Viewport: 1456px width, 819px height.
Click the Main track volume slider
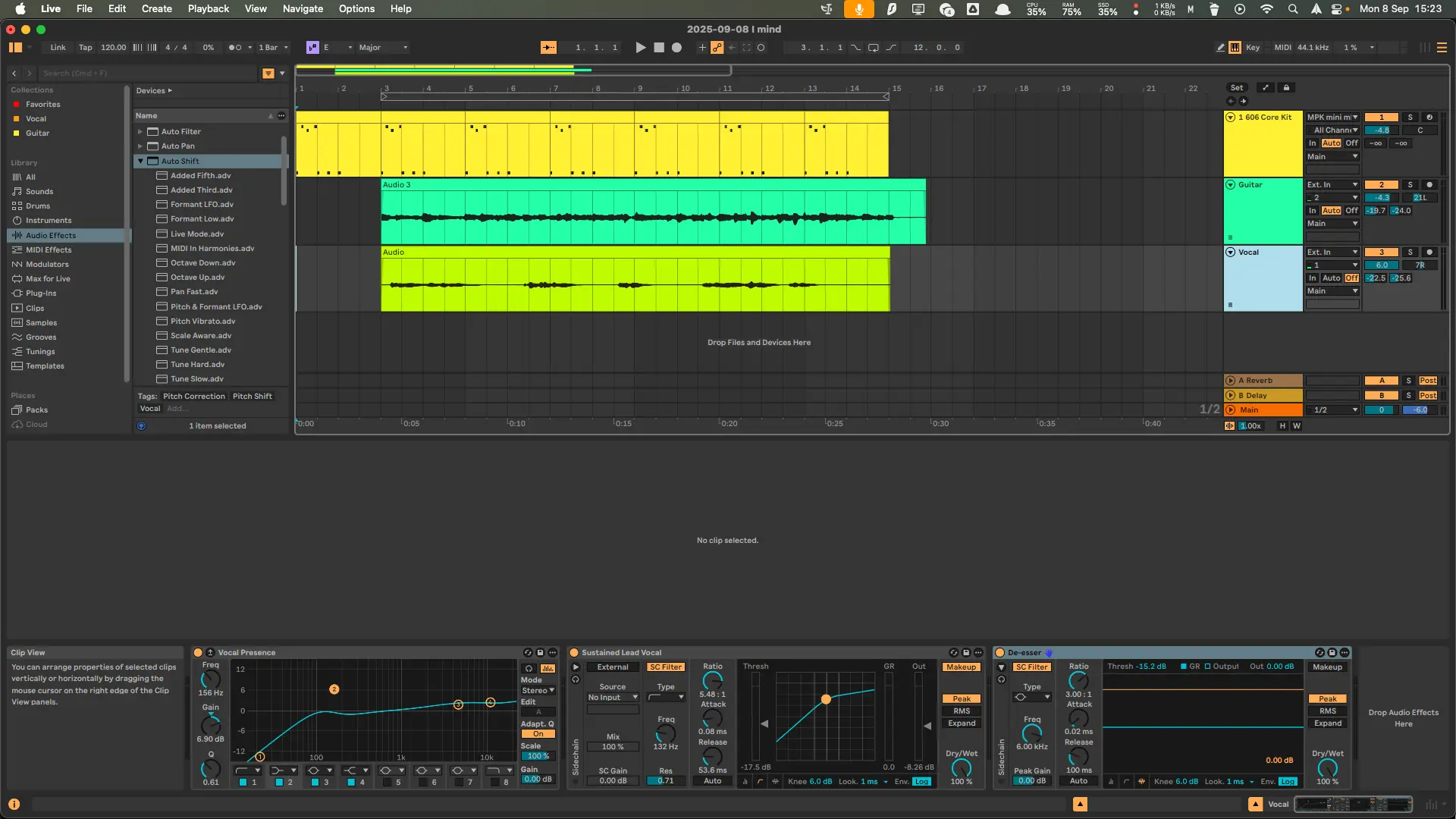pos(1381,410)
